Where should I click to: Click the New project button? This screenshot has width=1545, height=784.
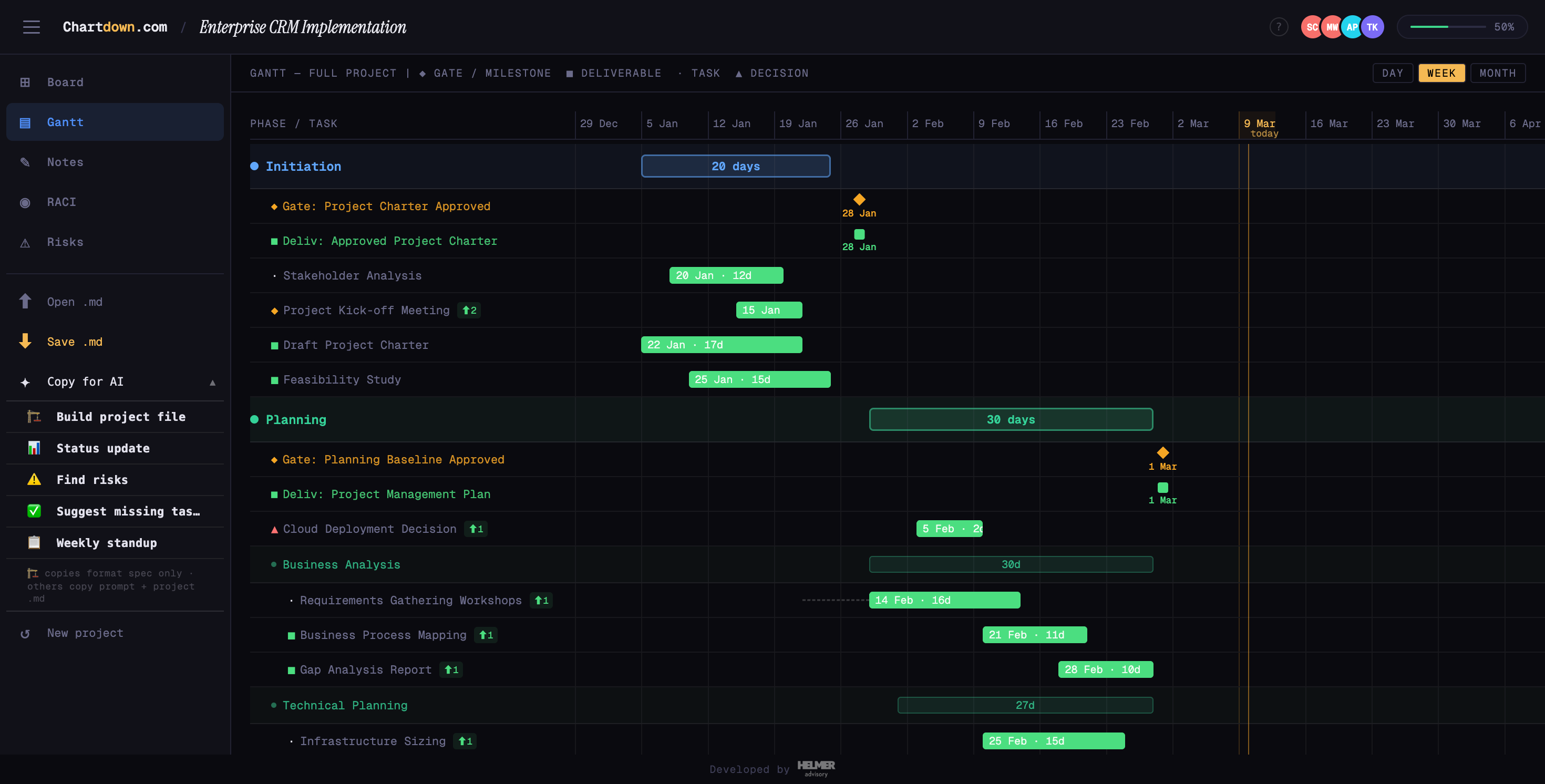coord(85,632)
